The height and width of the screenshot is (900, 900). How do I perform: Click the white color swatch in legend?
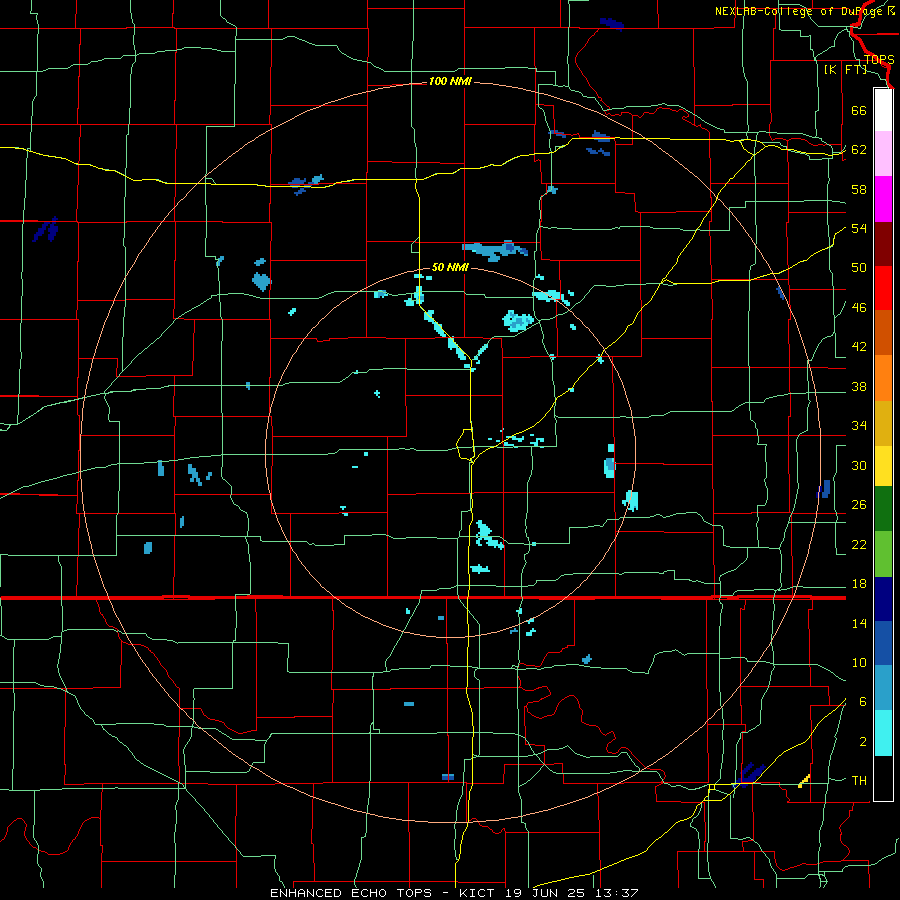[883, 110]
